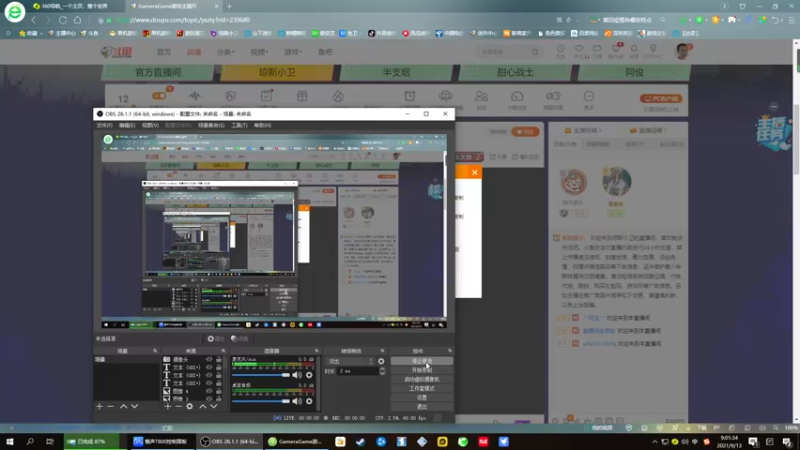The height and width of the screenshot is (450, 800).
Task: Pop out the 控件 dock panel icon
Action: (x=449, y=351)
